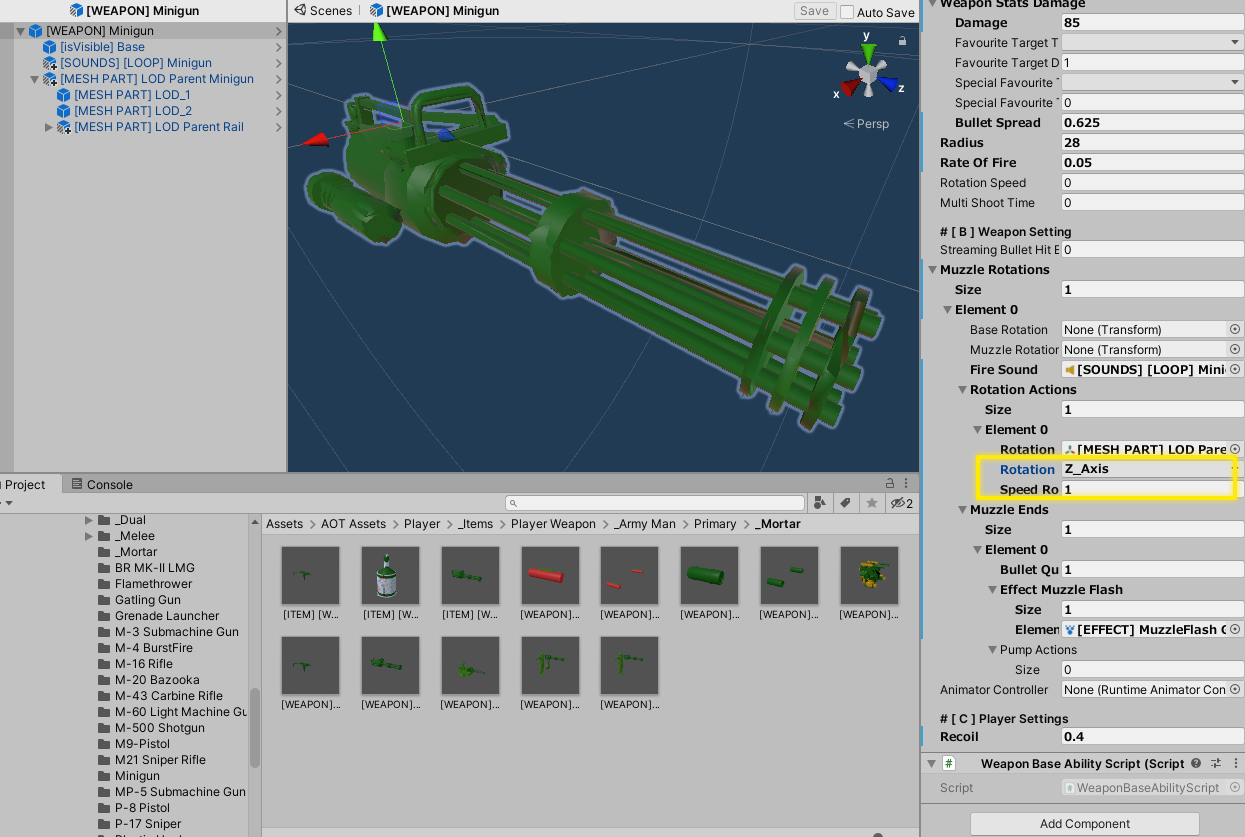
Task: Click the Damage value input field
Action: [1152, 22]
